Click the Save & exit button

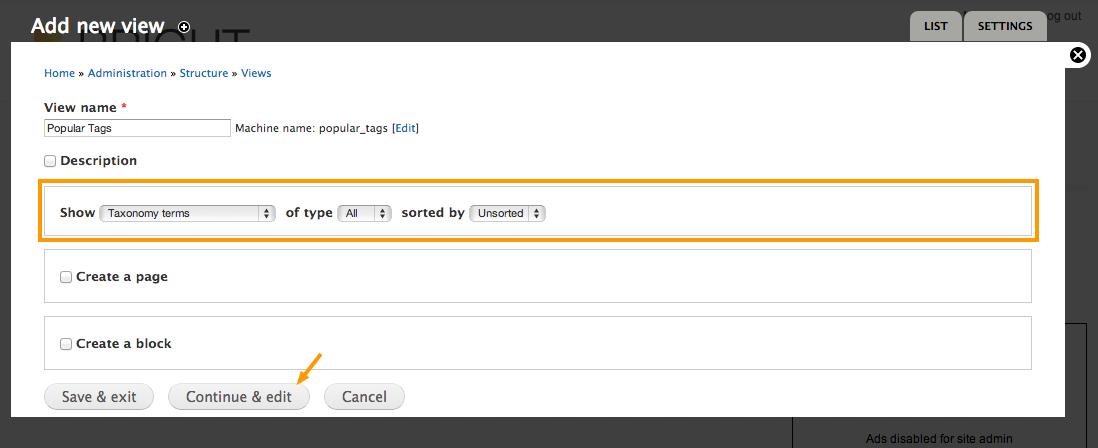(x=99, y=397)
